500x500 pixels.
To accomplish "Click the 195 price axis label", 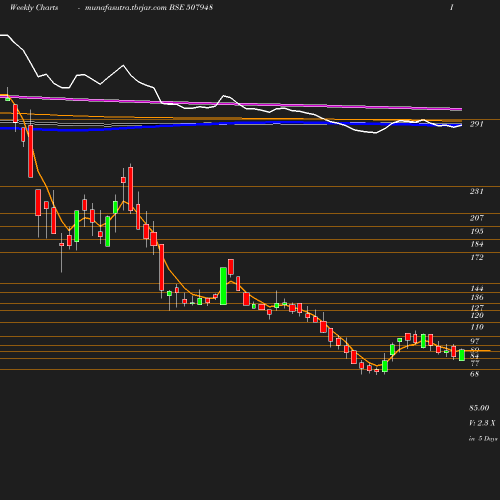I will pos(477,231).
